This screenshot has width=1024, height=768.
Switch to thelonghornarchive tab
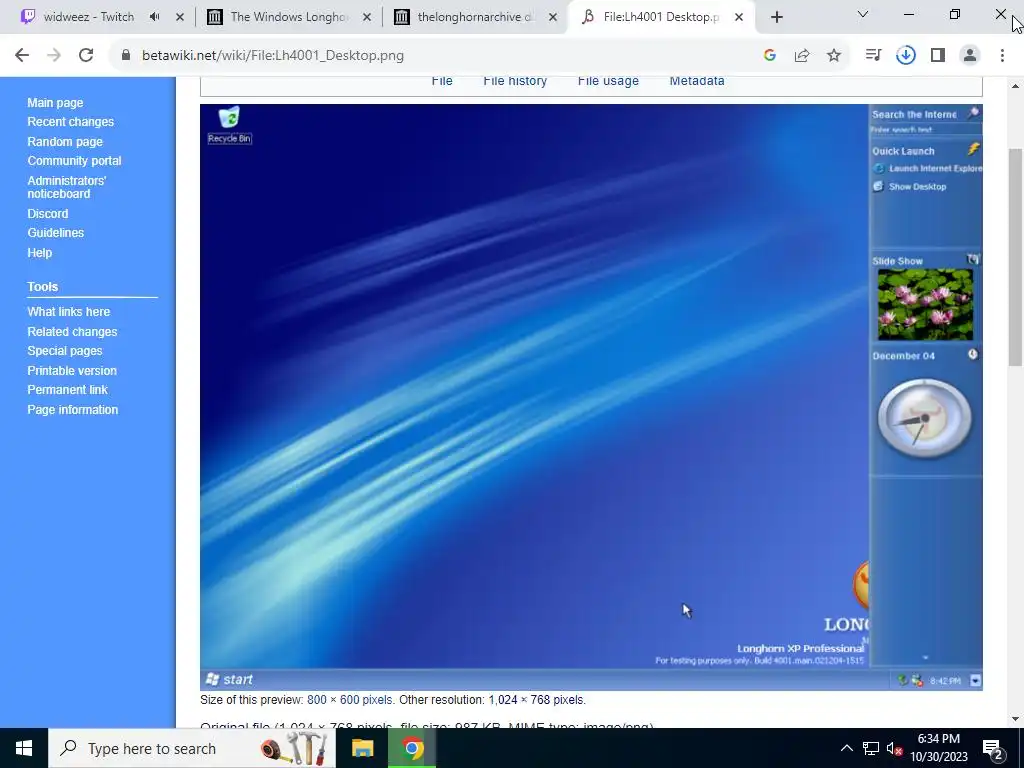475,17
